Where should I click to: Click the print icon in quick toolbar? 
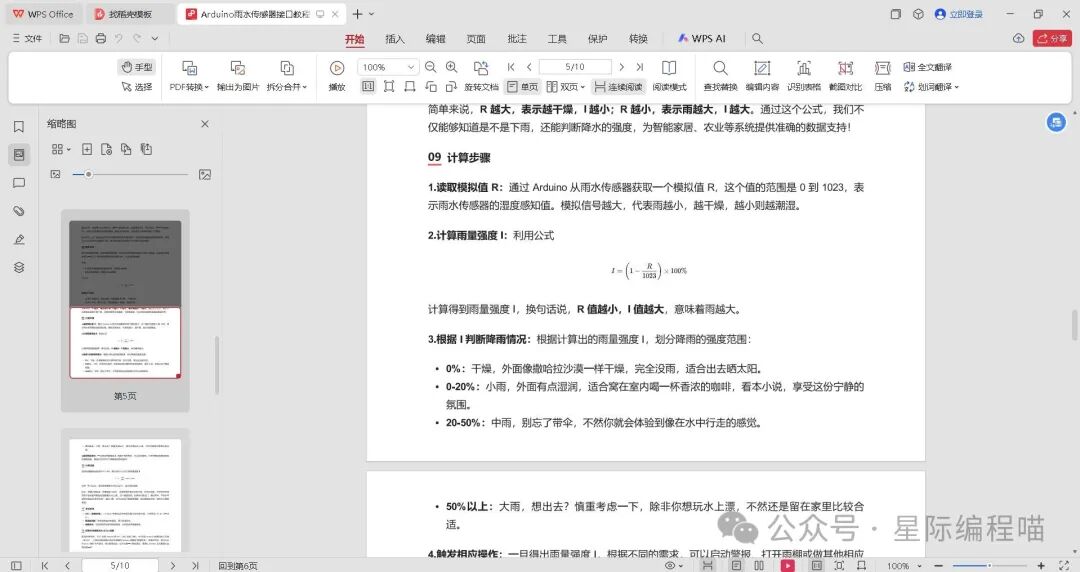tap(101, 39)
